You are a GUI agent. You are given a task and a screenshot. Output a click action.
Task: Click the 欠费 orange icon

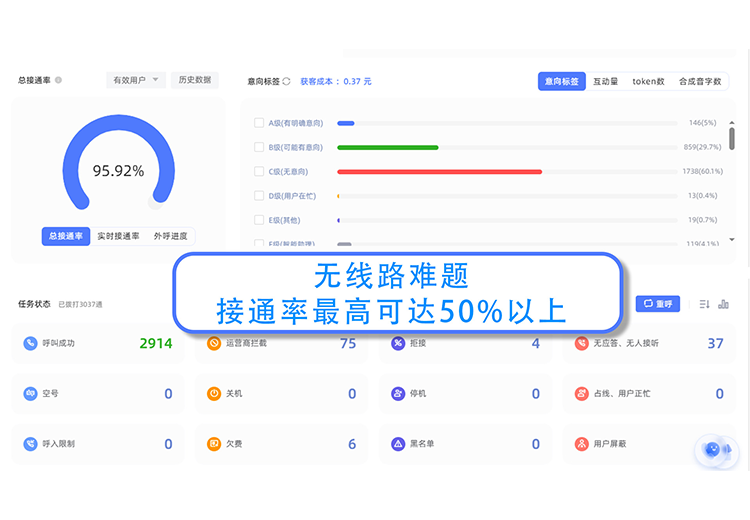(214, 444)
